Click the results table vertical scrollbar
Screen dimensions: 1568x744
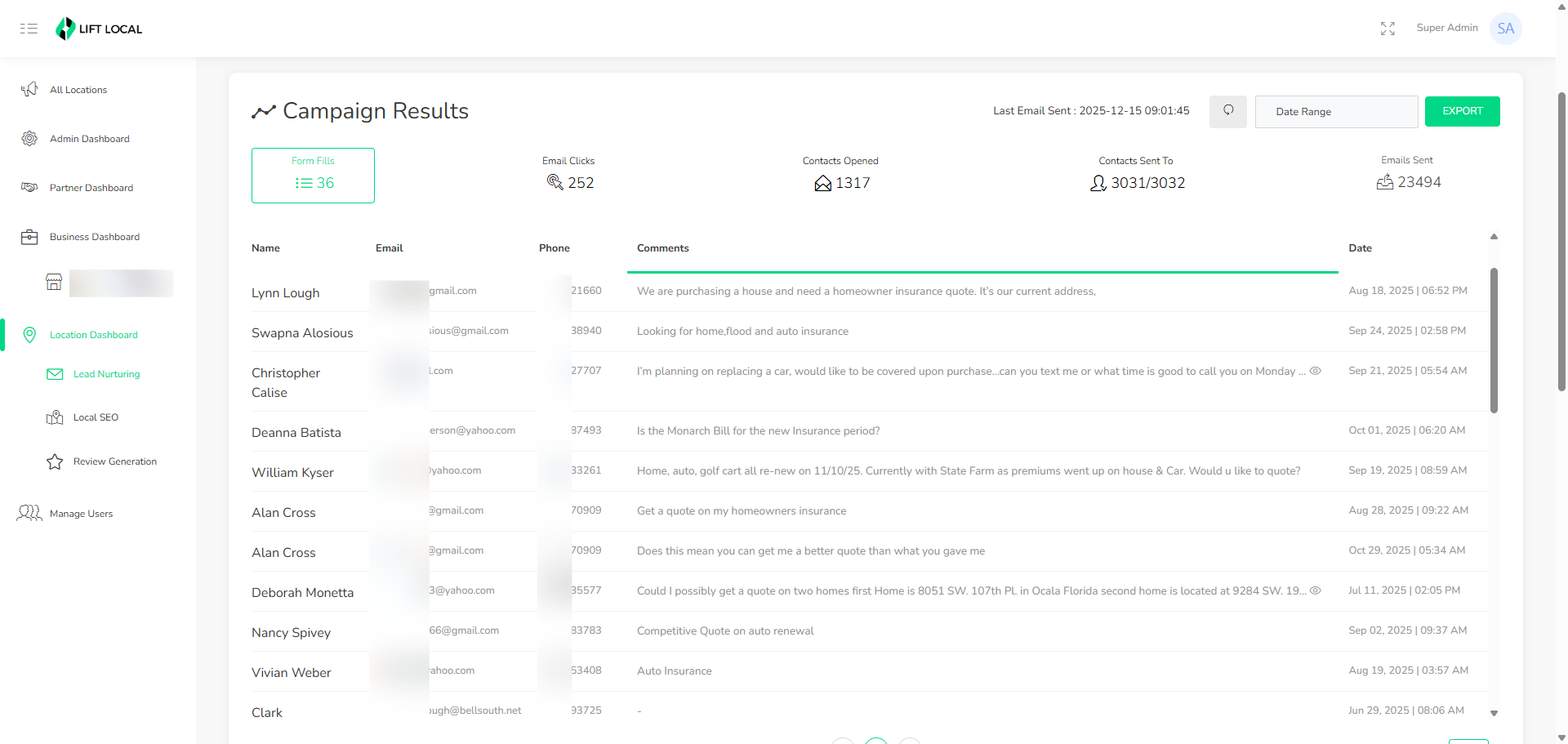(1494, 340)
